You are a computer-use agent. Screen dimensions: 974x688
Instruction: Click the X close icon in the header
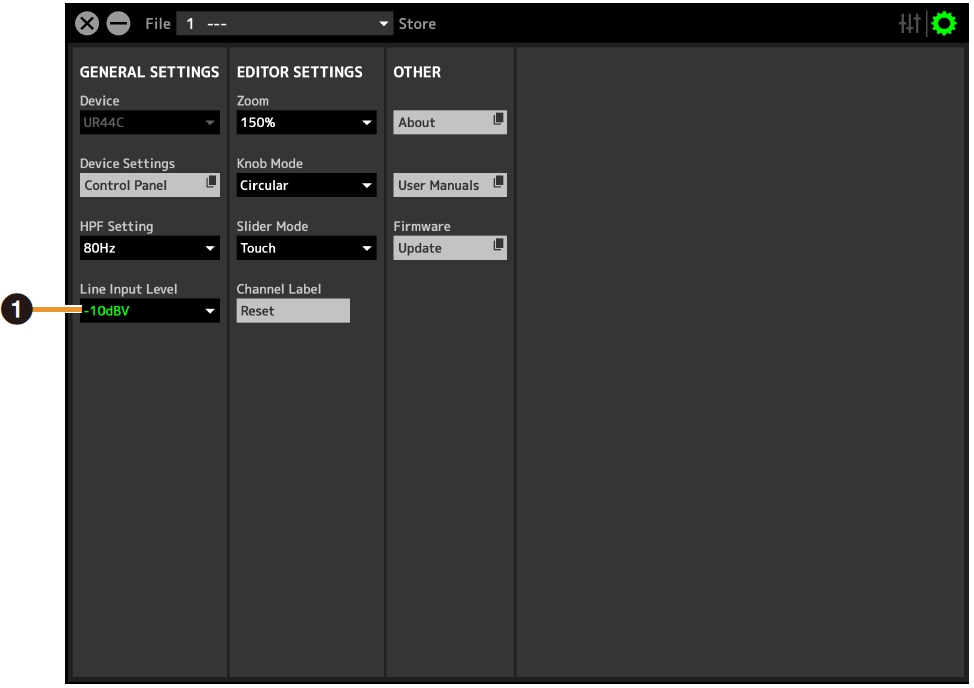(88, 24)
